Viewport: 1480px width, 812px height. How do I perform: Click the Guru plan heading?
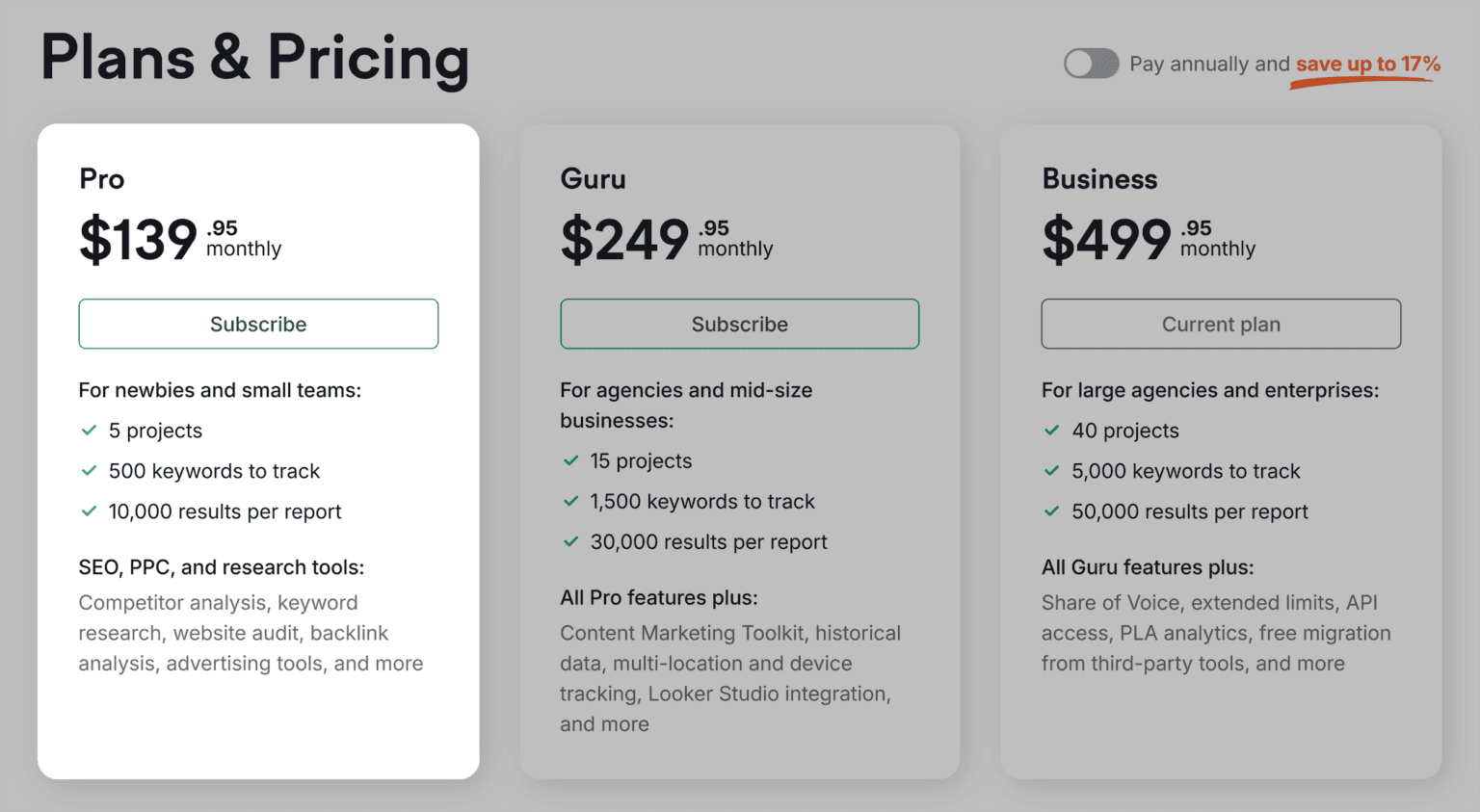click(x=593, y=178)
